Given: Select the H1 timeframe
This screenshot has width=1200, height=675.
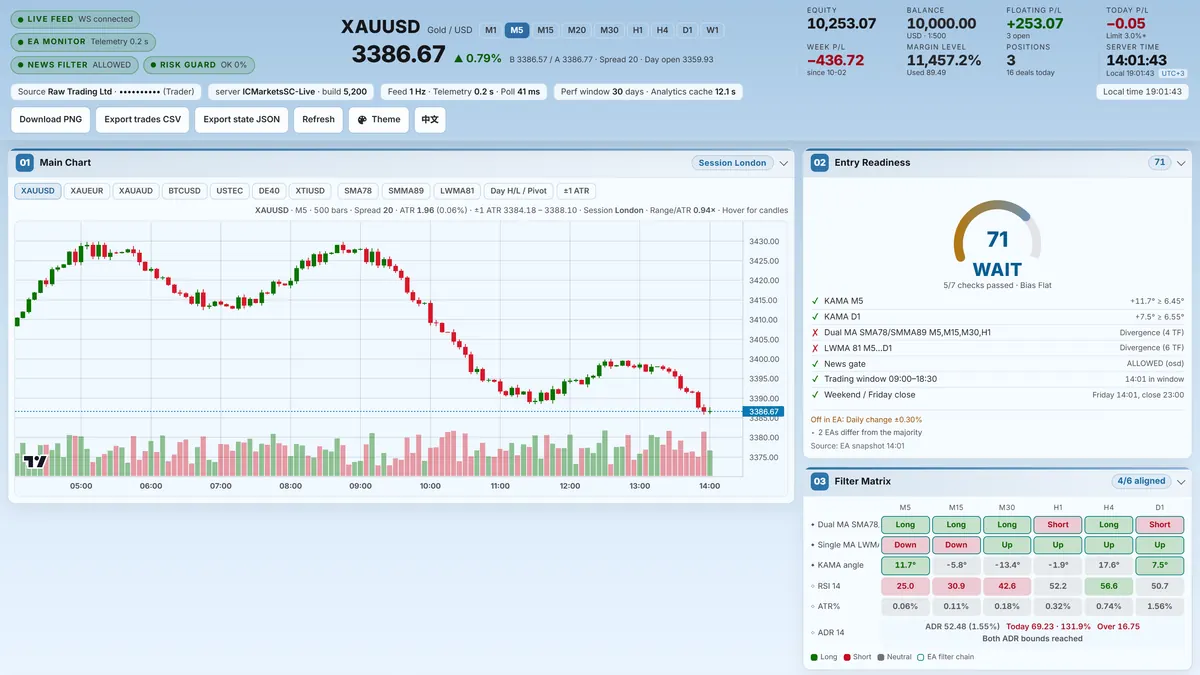Looking at the screenshot, I should (638, 30).
